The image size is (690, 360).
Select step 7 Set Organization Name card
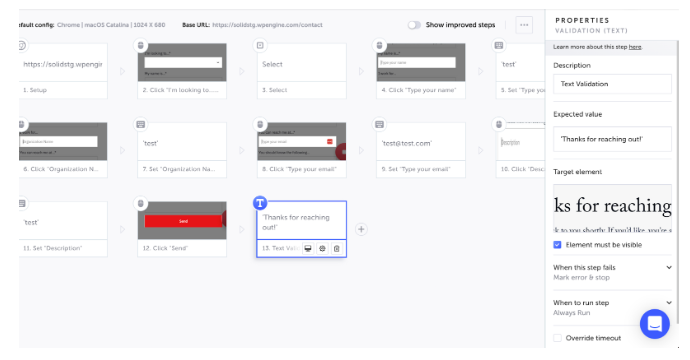click(182, 150)
